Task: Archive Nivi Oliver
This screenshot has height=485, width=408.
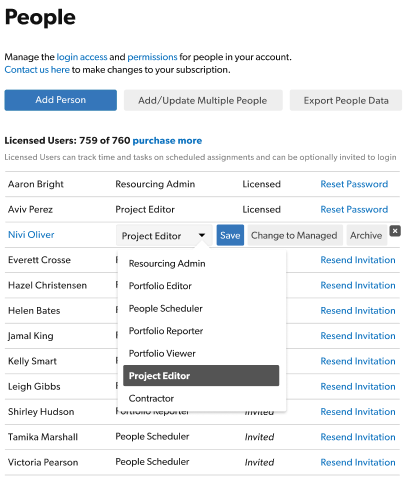Action: pos(366,235)
